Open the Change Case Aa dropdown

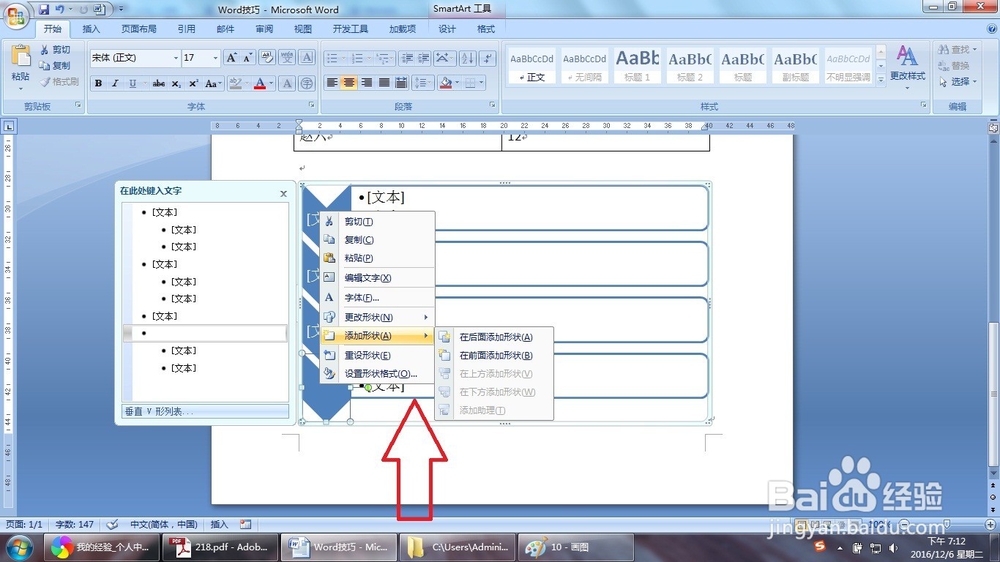tap(213, 83)
